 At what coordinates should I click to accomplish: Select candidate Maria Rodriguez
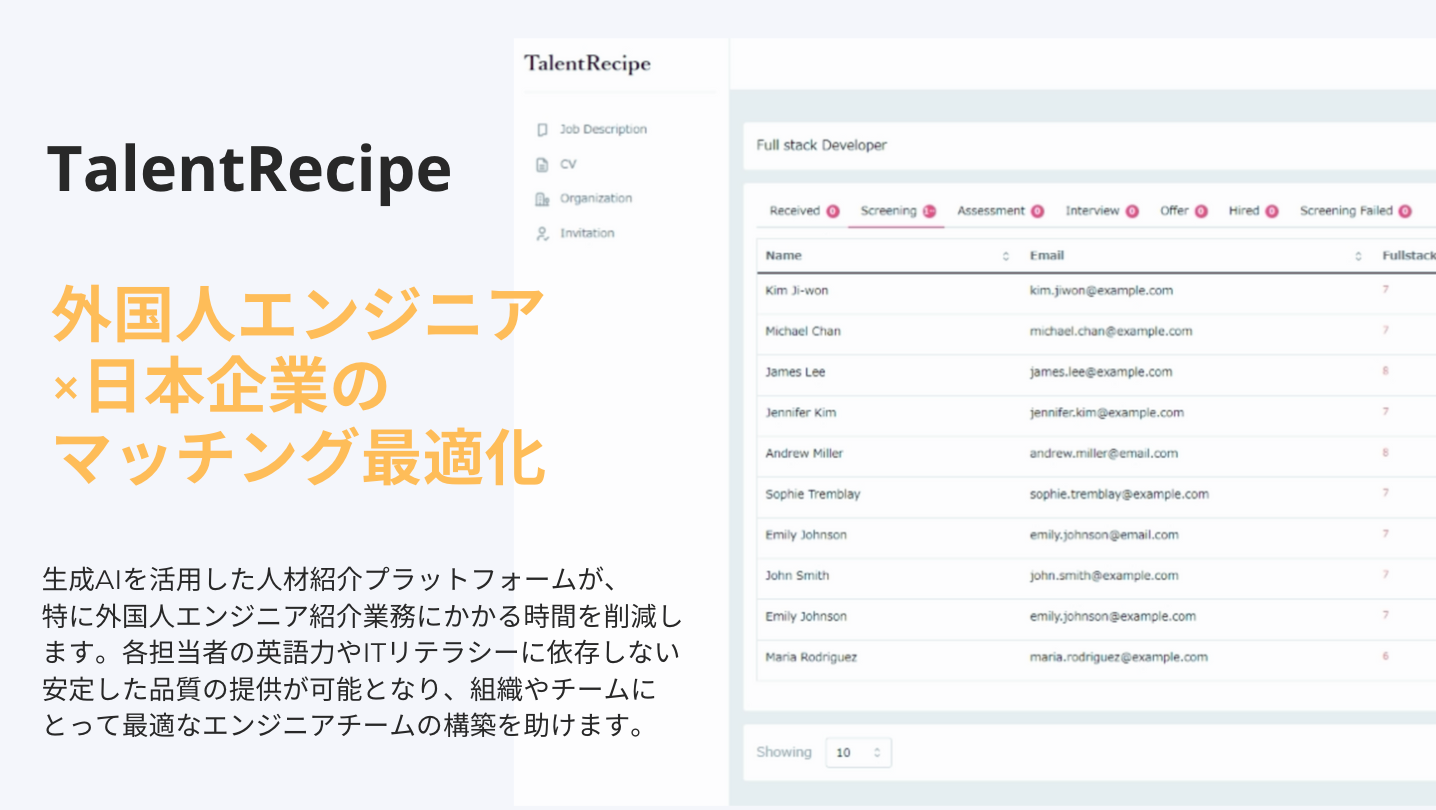[x=811, y=658]
